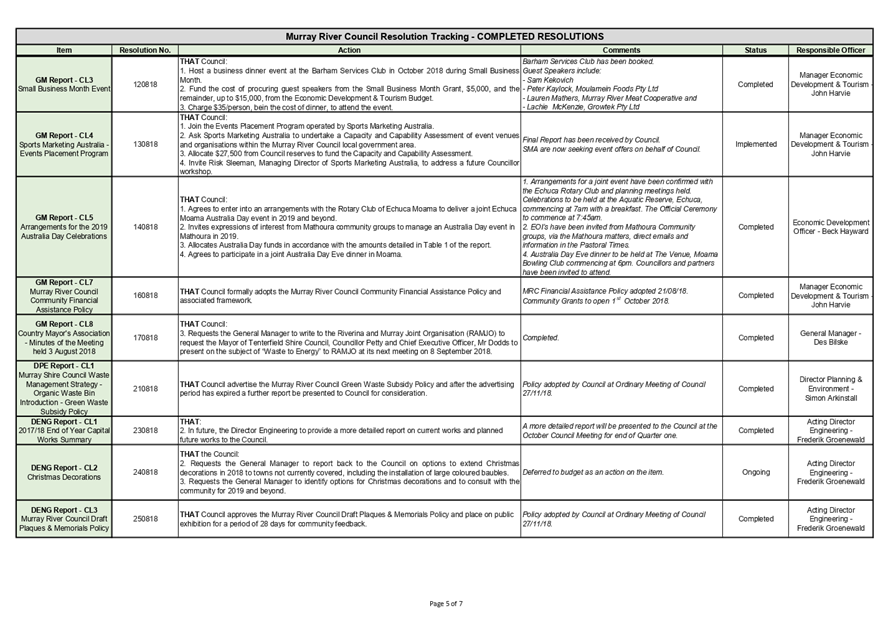Viewport: 893px width, 626px height.
Task: Select the resolution number for GM Report CL3
Action: (143, 84)
